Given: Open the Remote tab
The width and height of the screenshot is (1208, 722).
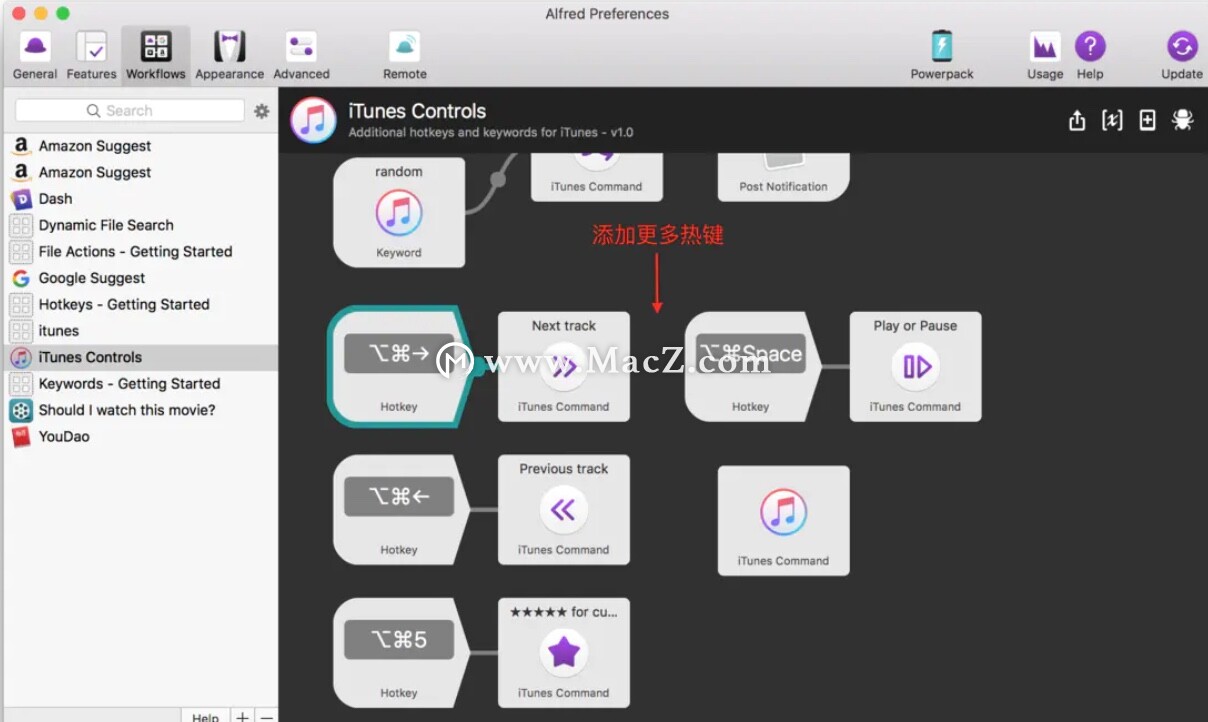Looking at the screenshot, I should pos(405,55).
